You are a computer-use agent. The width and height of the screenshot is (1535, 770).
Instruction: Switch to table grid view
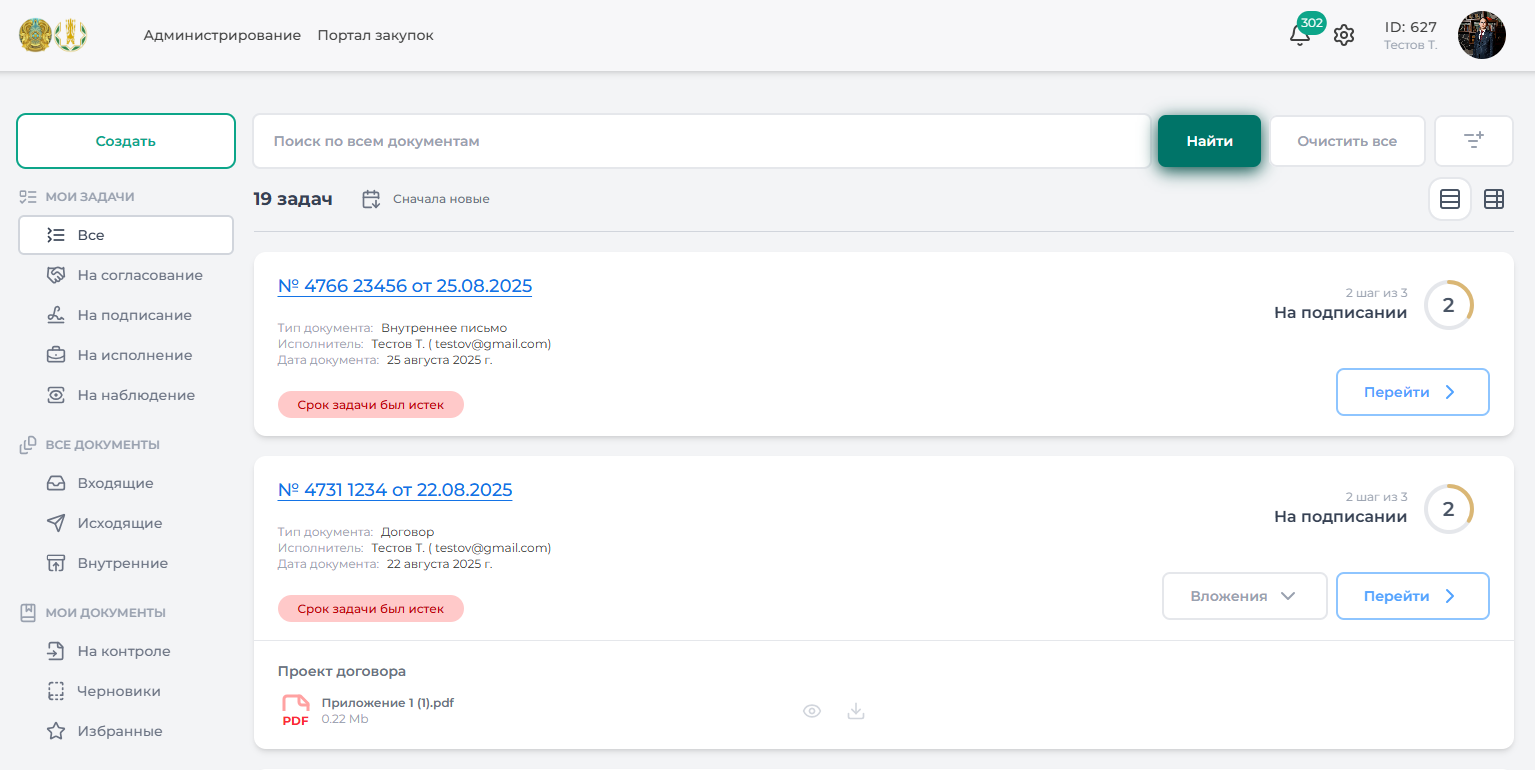[1493, 199]
